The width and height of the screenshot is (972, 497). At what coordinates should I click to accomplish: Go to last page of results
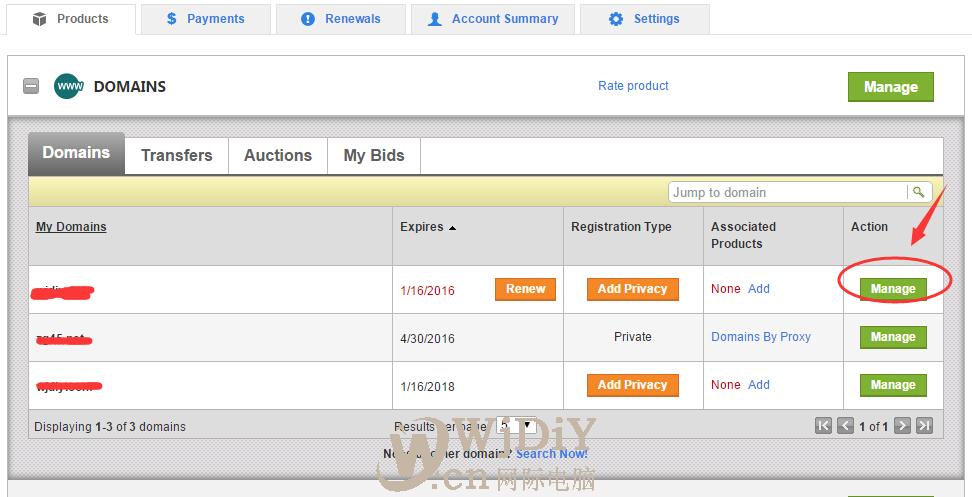[924, 426]
